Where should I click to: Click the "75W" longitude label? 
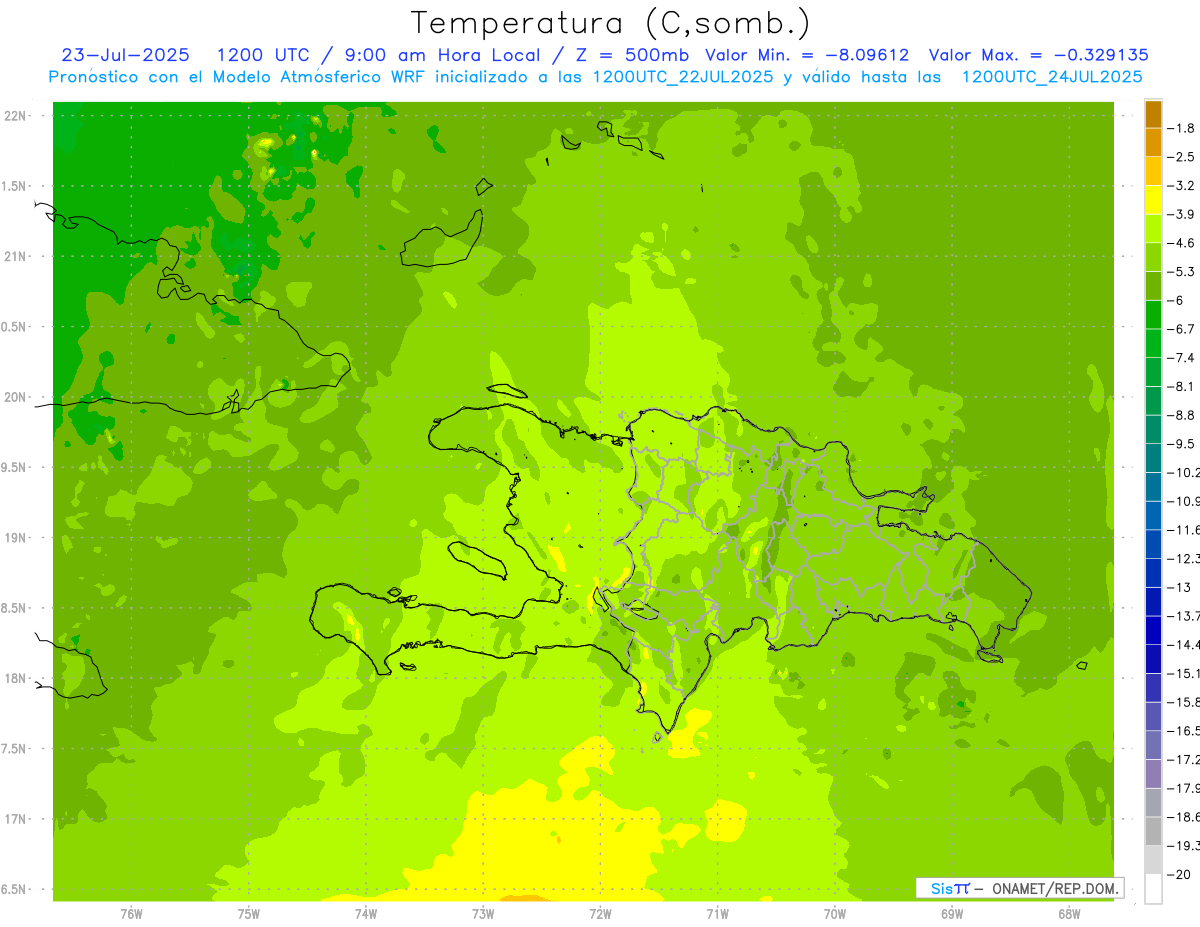[x=249, y=914]
